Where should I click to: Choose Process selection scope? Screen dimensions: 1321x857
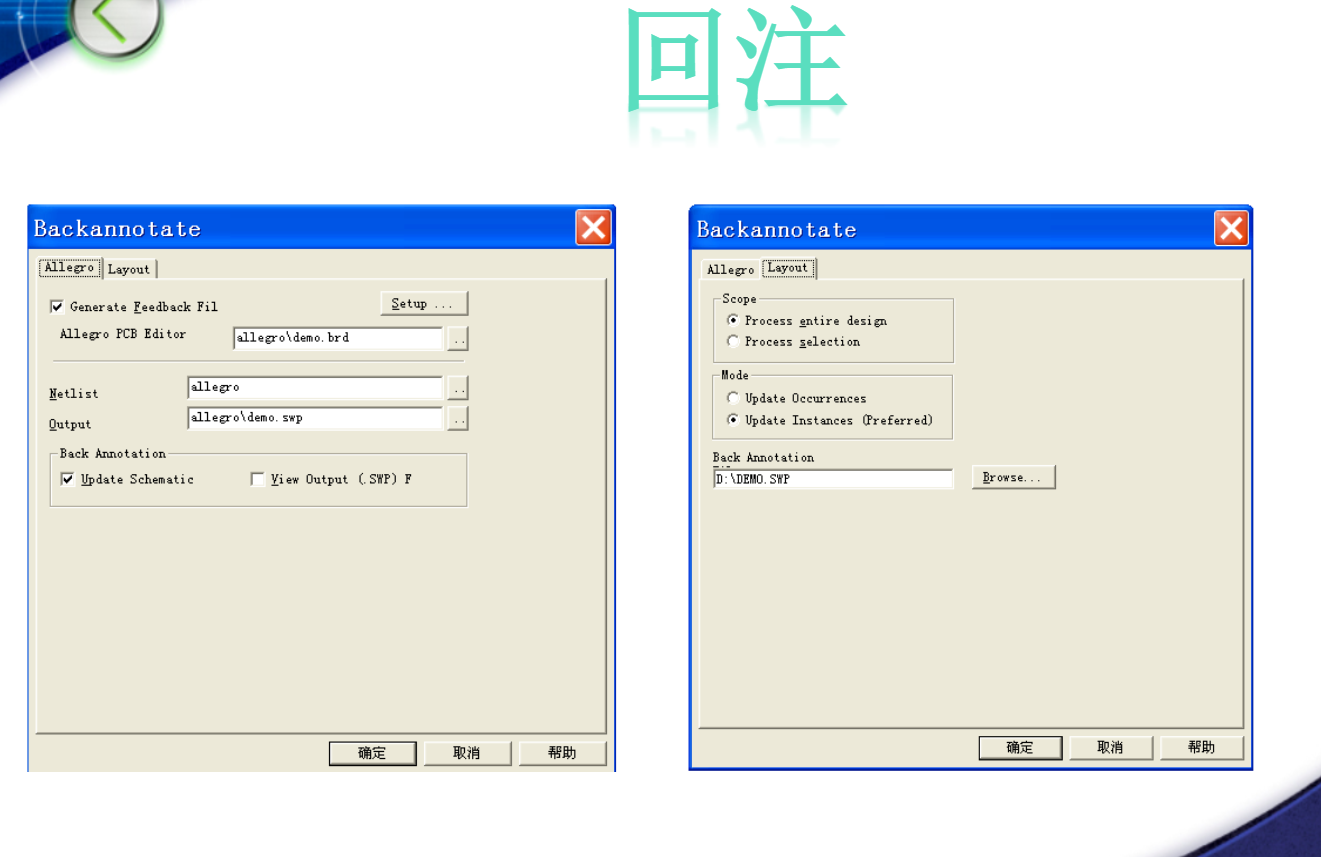(x=733, y=342)
